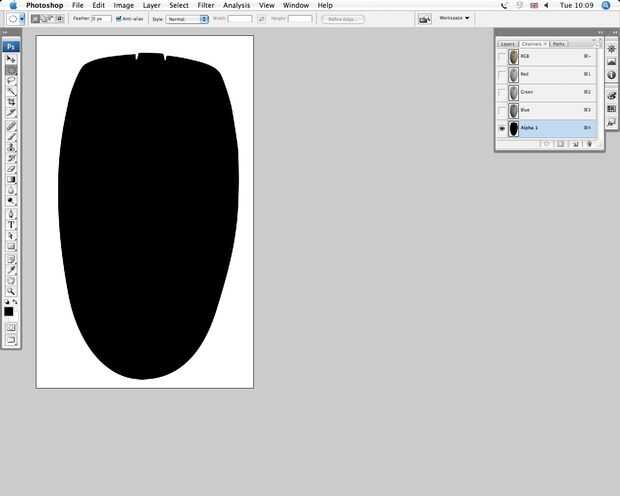Select the Healing Brush tool
Image resolution: width=620 pixels, height=496 pixels.
coord(11,126)
